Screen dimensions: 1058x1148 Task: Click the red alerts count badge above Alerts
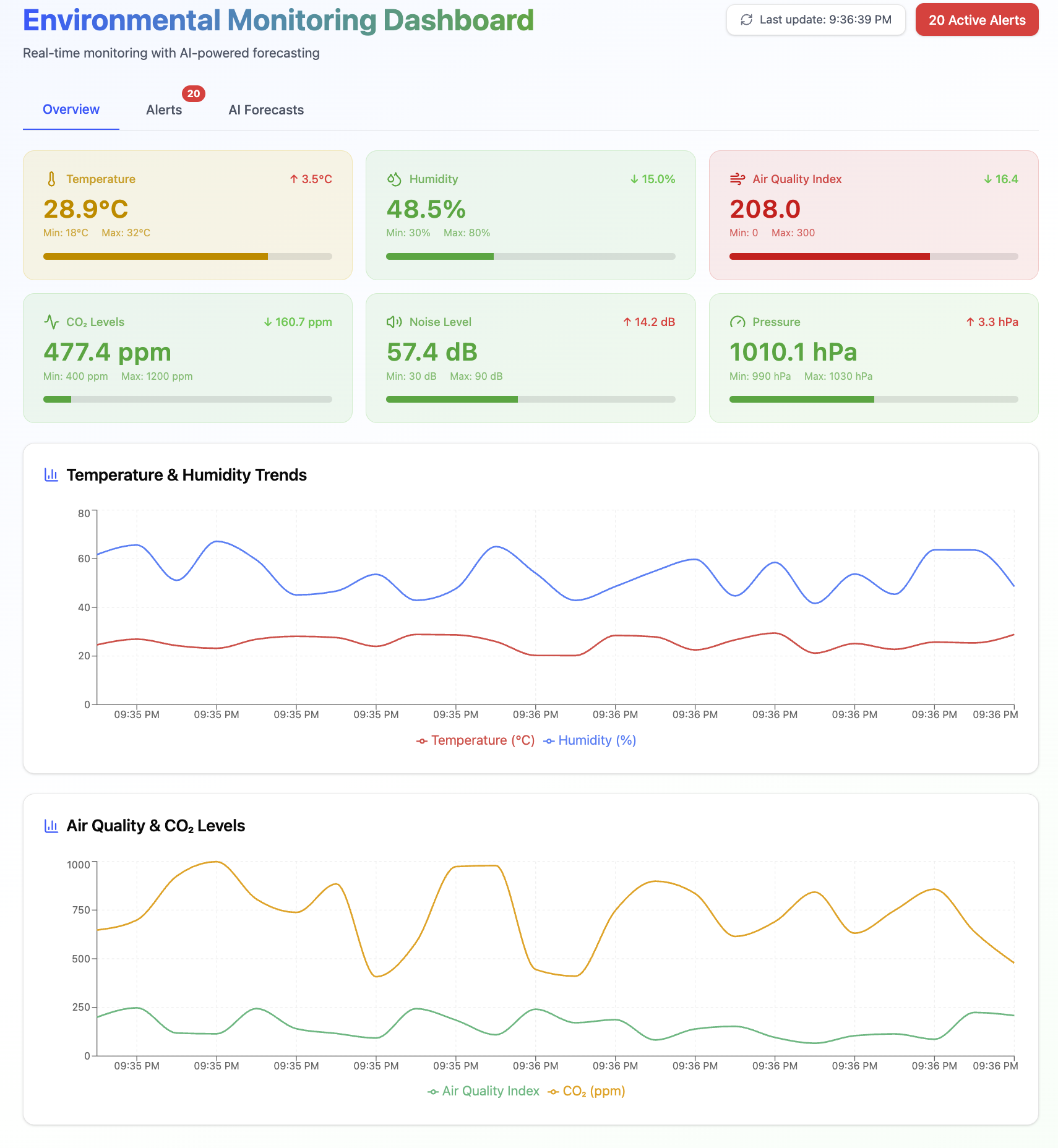[x=193, y=93]
